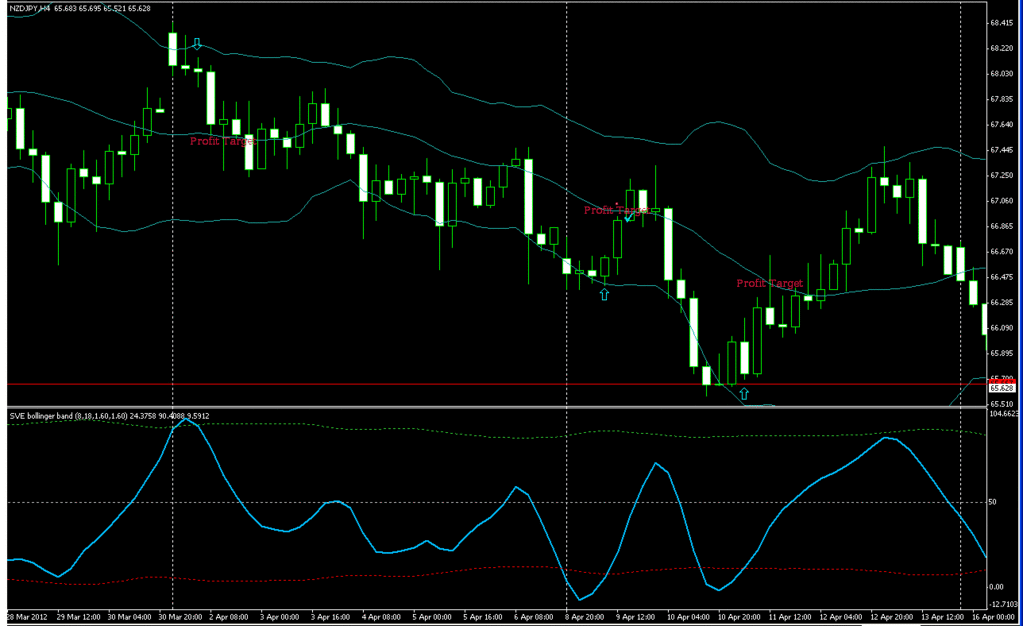Click the 3 Apr 00:00 time label

(279, 617)
